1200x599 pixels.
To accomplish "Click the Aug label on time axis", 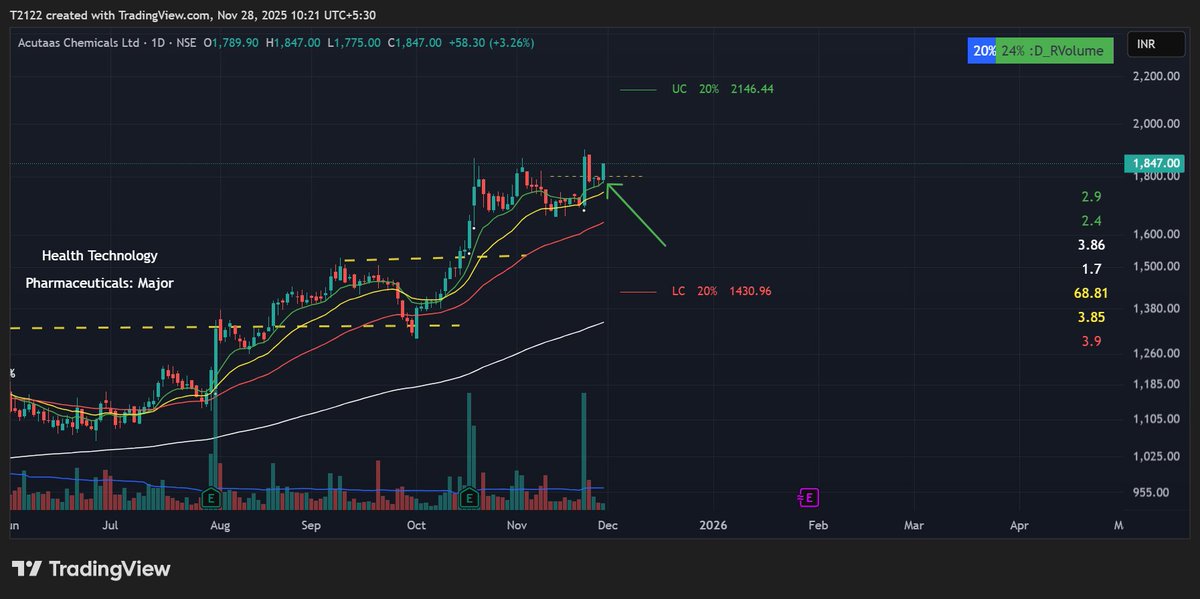I will [x=221, y=525].
